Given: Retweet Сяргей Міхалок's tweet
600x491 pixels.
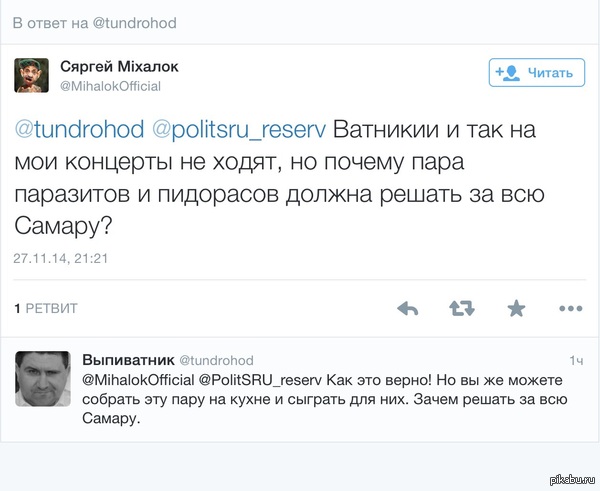Looking at the screenshot, I should (x=461, y=308).
